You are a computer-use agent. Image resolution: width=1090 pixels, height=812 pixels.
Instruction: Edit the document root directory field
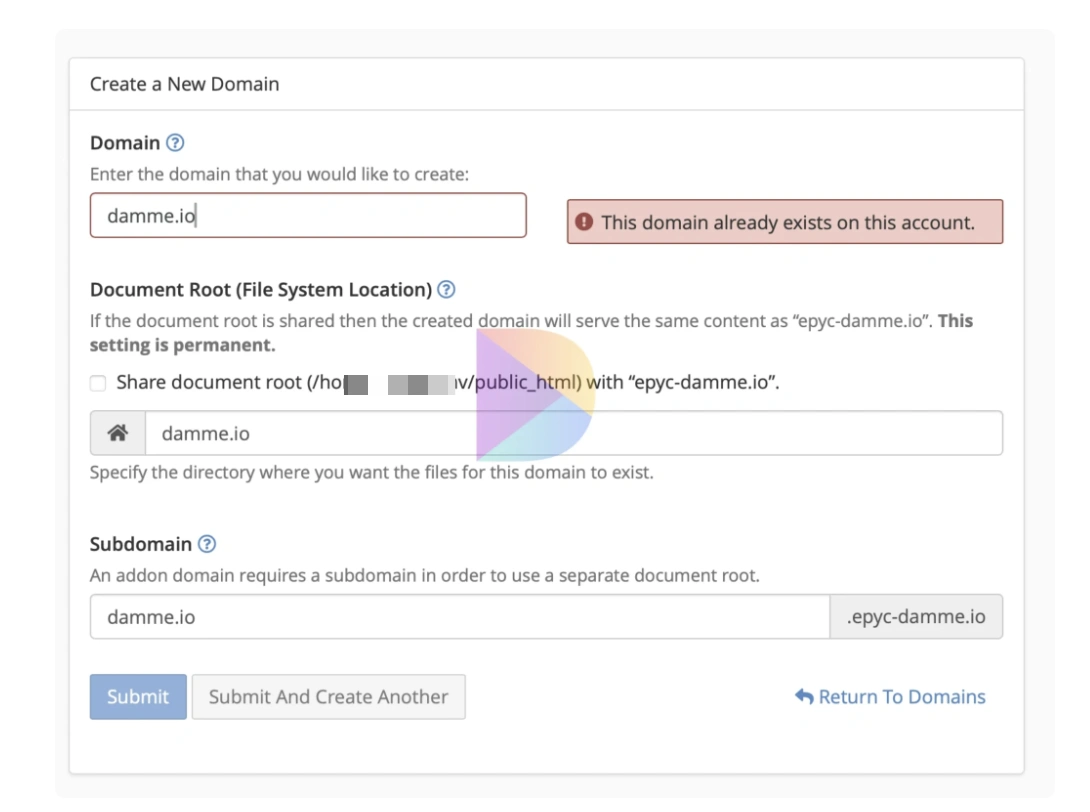point(574,433)
